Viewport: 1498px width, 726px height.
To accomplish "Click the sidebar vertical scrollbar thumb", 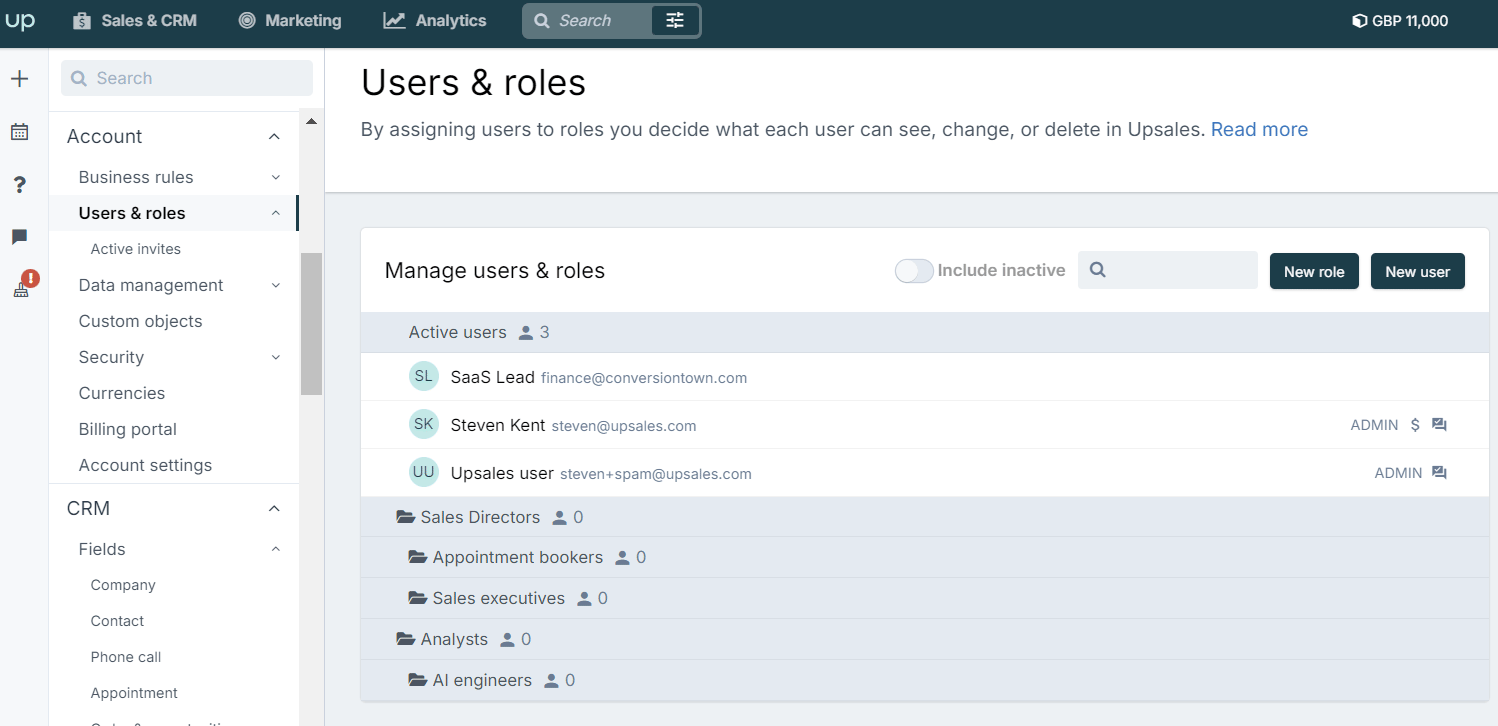I will point(311,323).
